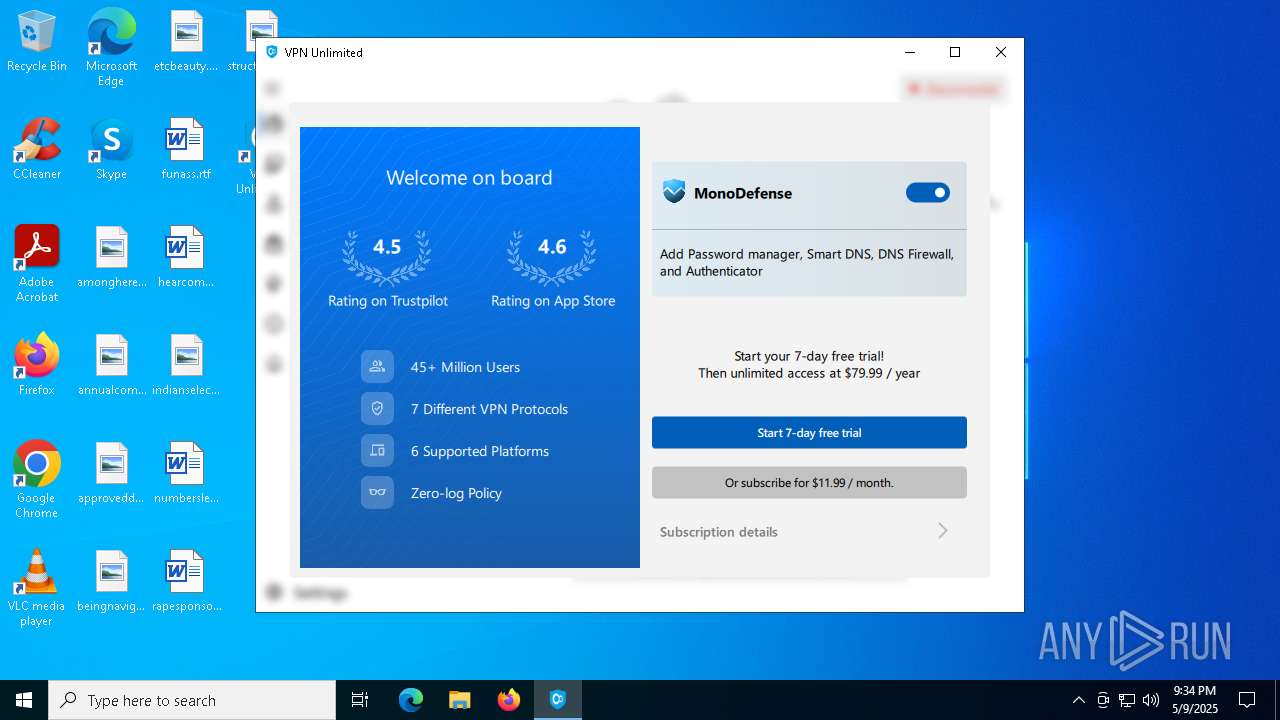The height and width of the screenshot is (720, 1280).
Task: Open Google Chrome desktop shortcut
Action: pyautogui.click(x=37, y=479)
